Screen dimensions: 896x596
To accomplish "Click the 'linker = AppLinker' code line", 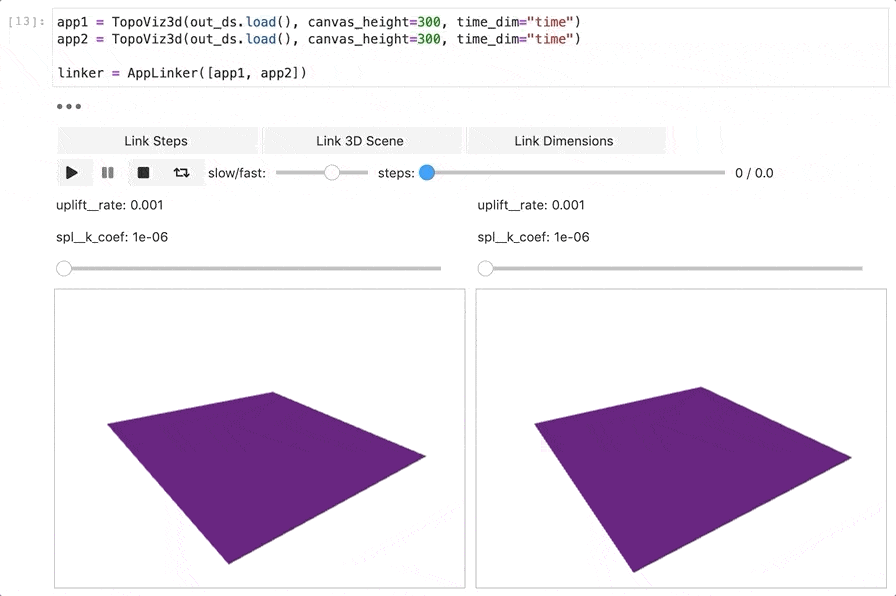I will click(182, 73).
